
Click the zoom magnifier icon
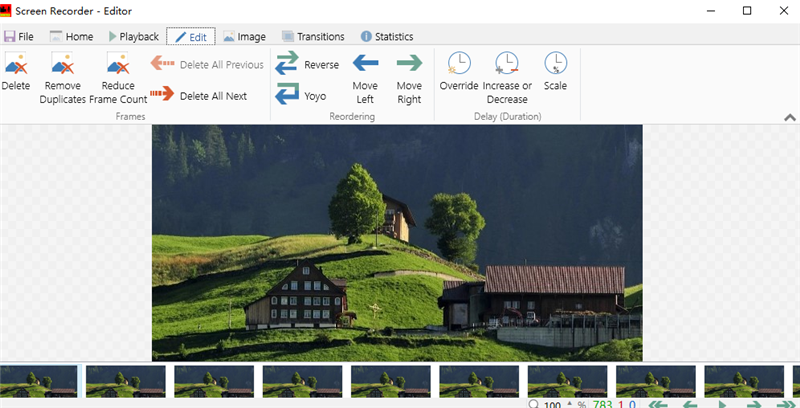pos(534,404)
